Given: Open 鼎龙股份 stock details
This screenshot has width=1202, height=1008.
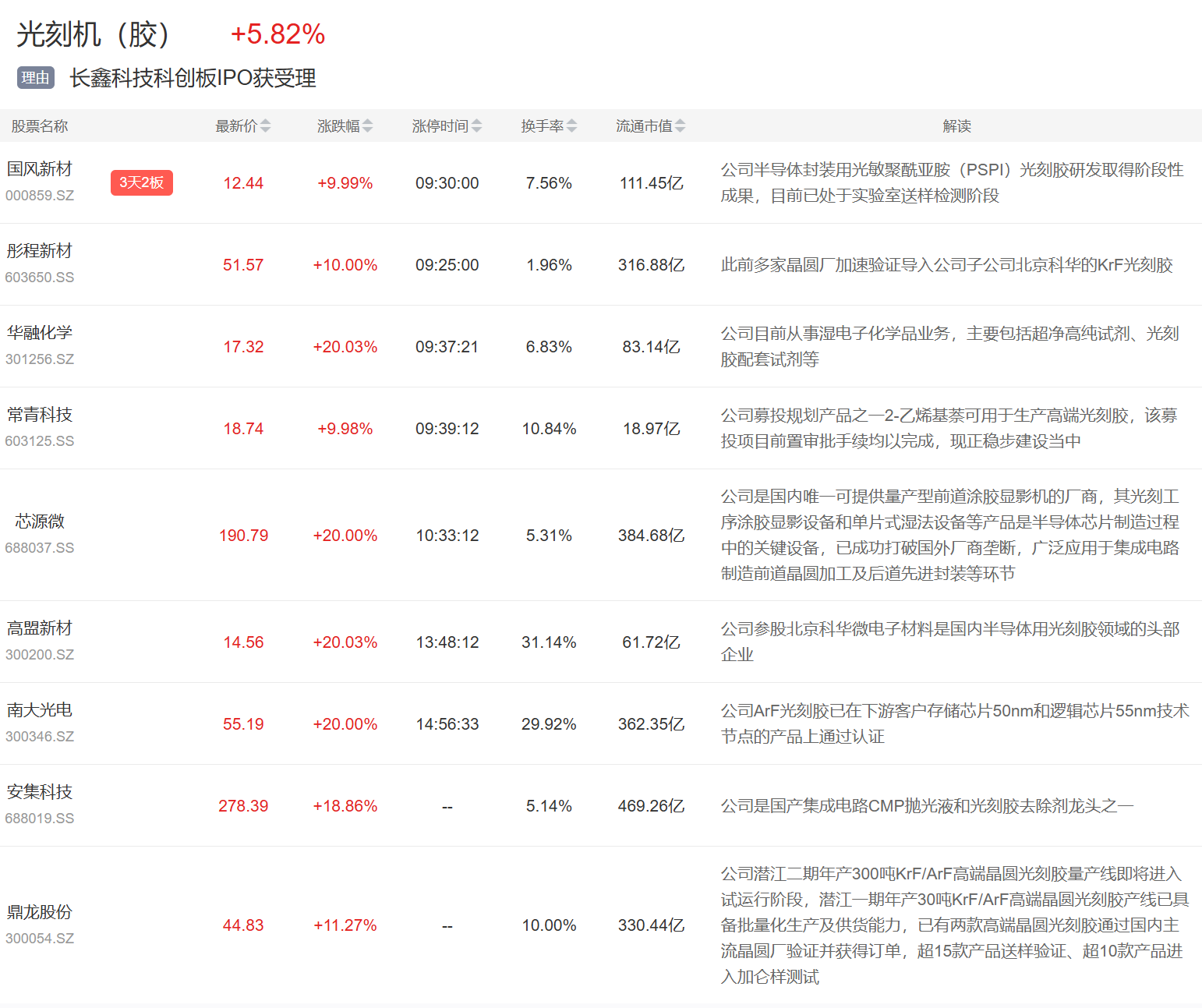Looking at the screenshot, I should (40, 912).
